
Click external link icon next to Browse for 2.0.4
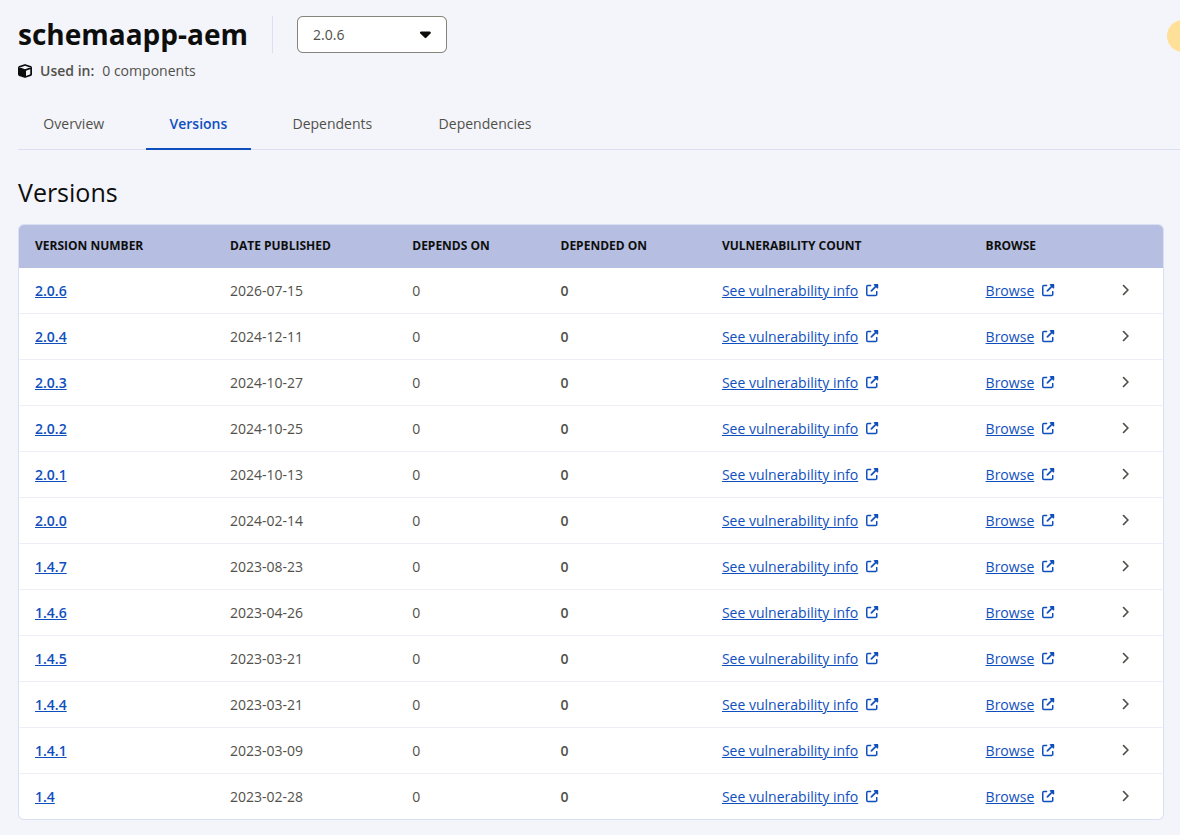click(x=1048, y=336)
